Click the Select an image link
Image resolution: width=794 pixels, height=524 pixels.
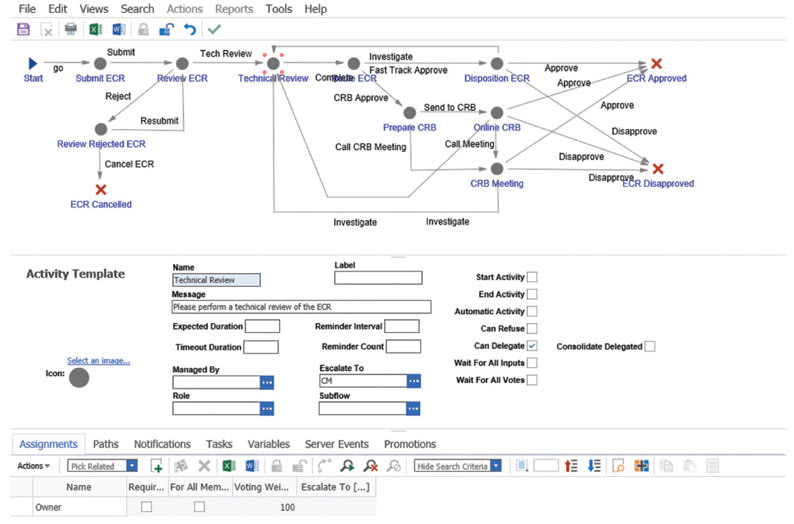click(x=99, y=360)
